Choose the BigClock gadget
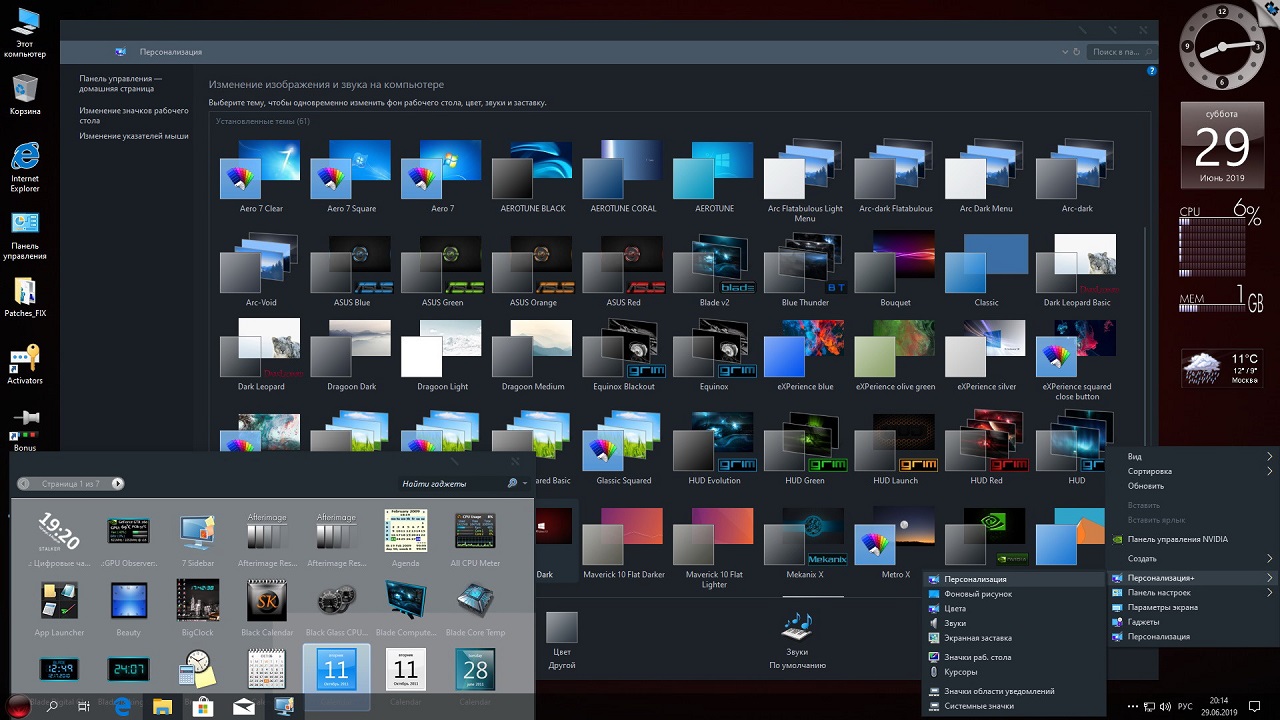Screen dimensions: 1280x720 tap(198, 601)
